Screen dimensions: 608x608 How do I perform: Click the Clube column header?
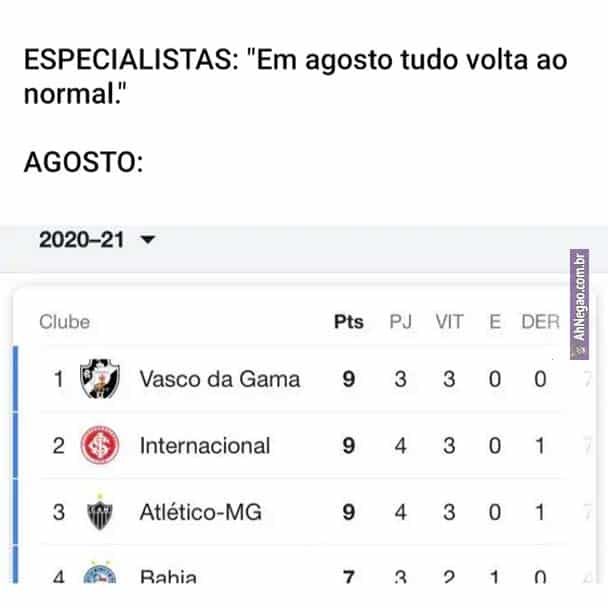(x=64, y=322)
